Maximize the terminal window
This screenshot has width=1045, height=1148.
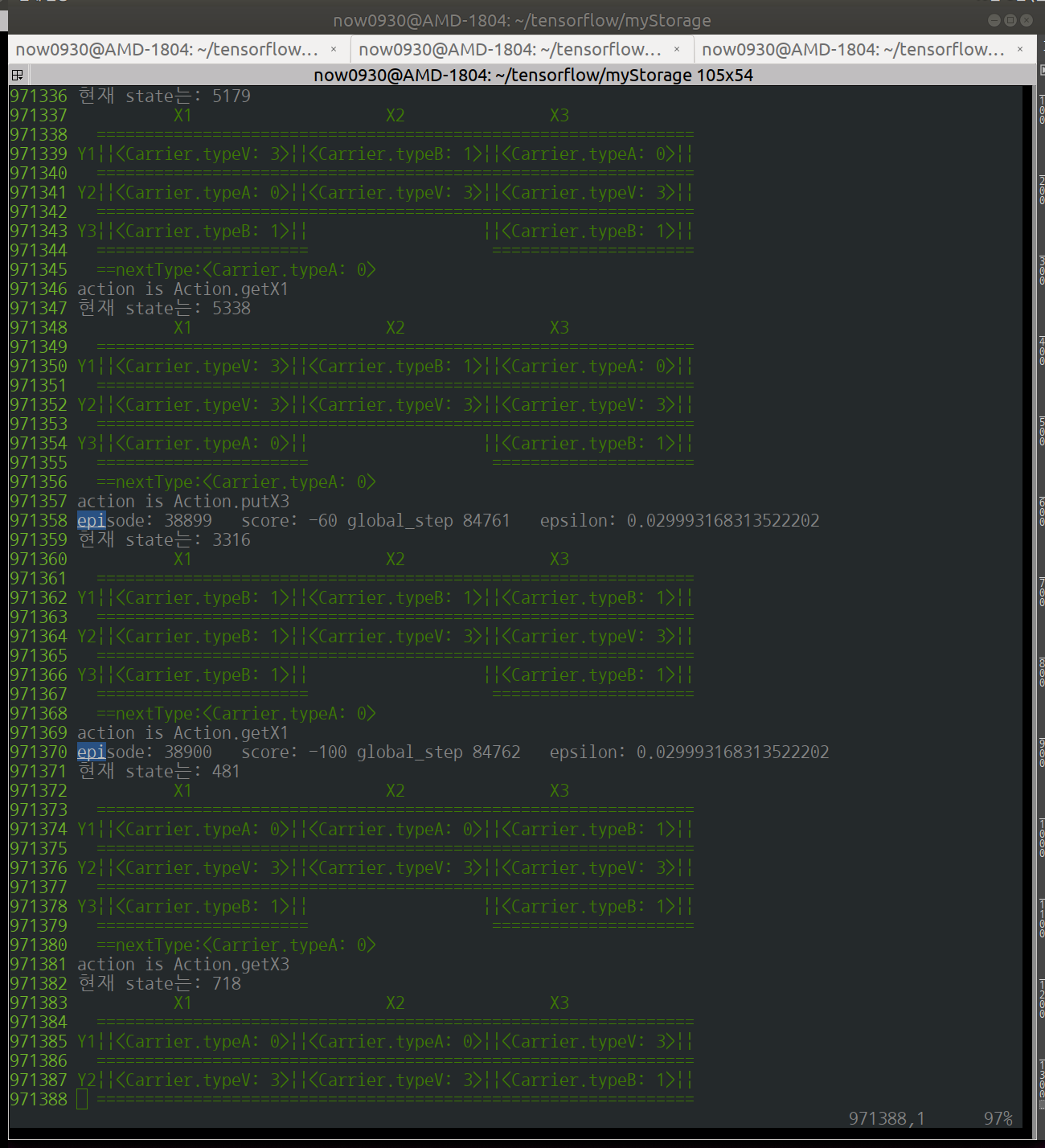(x=1010, y=20)
